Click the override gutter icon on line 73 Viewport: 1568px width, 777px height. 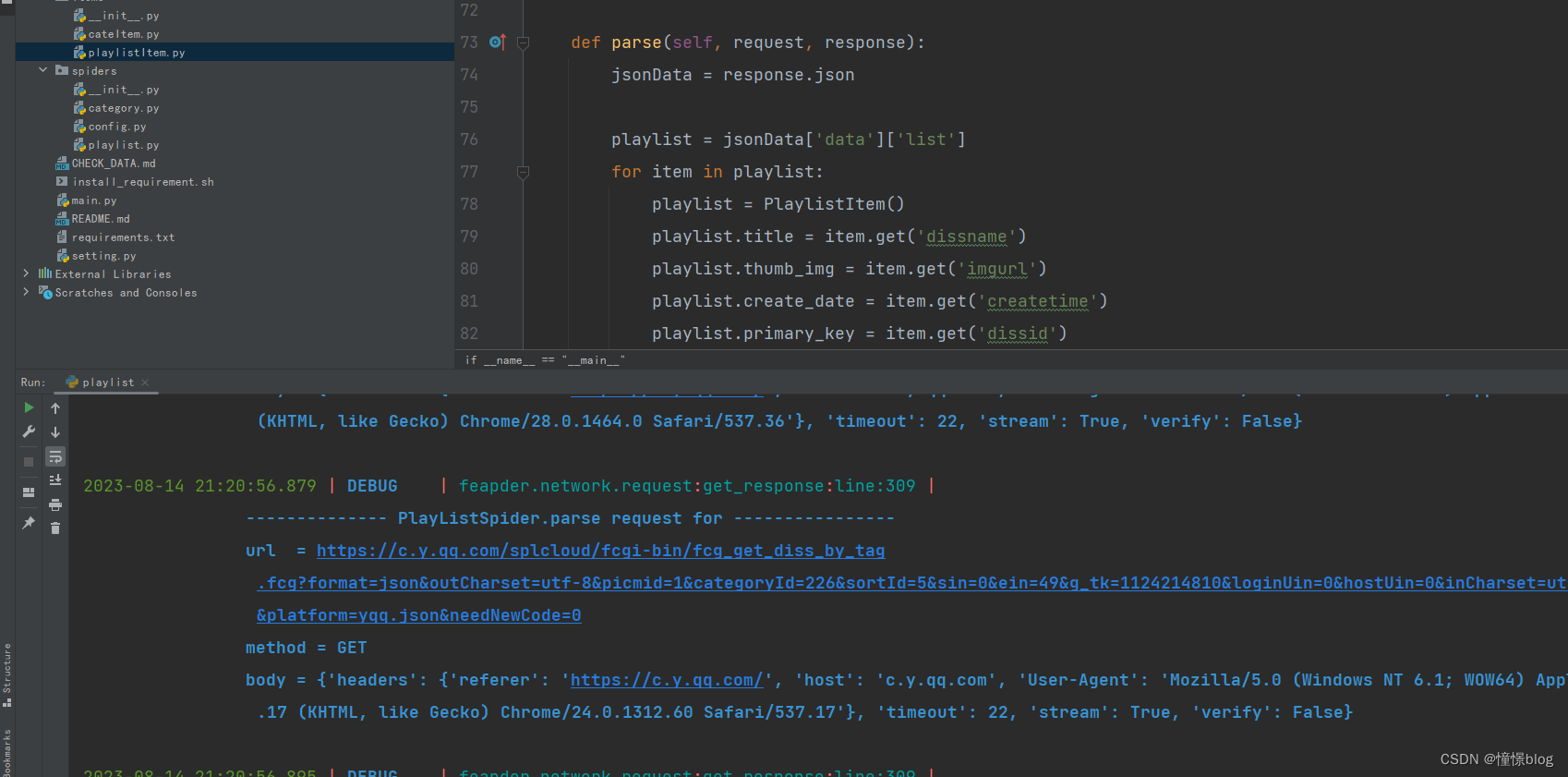coord(498,42)
